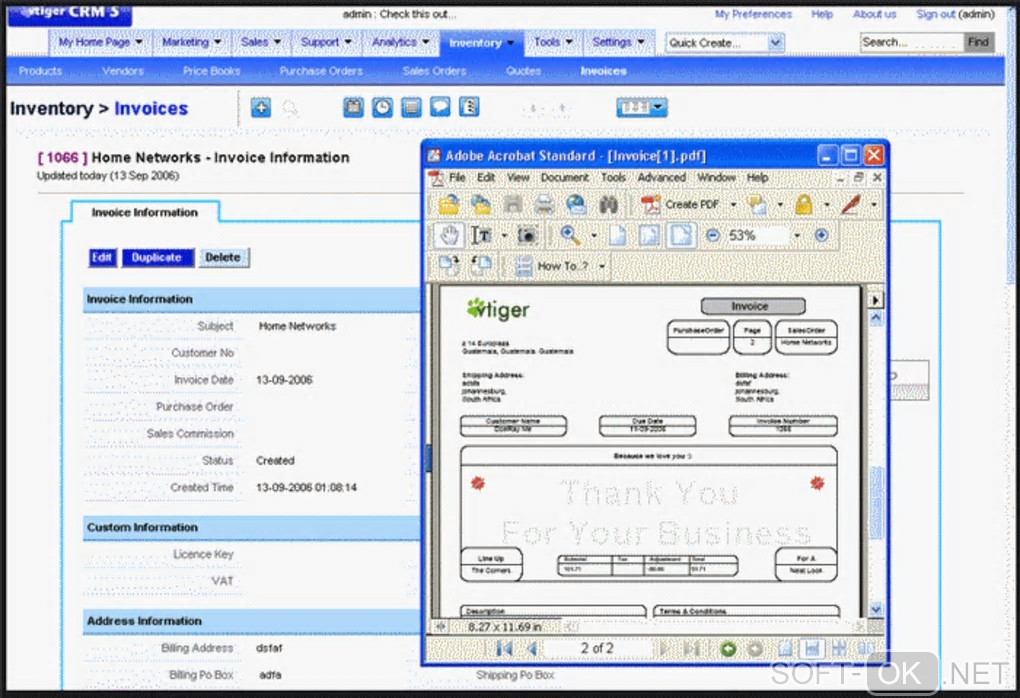This screenshot has height=698, width=1020.
Task: Open the Create PDF dropdown arrow
Action: pyautogui.click(x=733, y=205)
